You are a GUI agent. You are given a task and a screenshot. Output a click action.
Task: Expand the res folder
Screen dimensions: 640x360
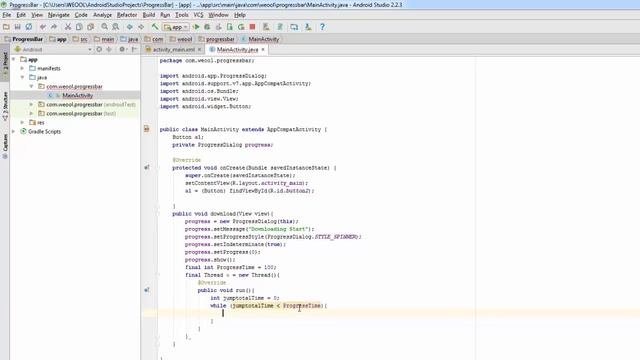pos(22,122)
